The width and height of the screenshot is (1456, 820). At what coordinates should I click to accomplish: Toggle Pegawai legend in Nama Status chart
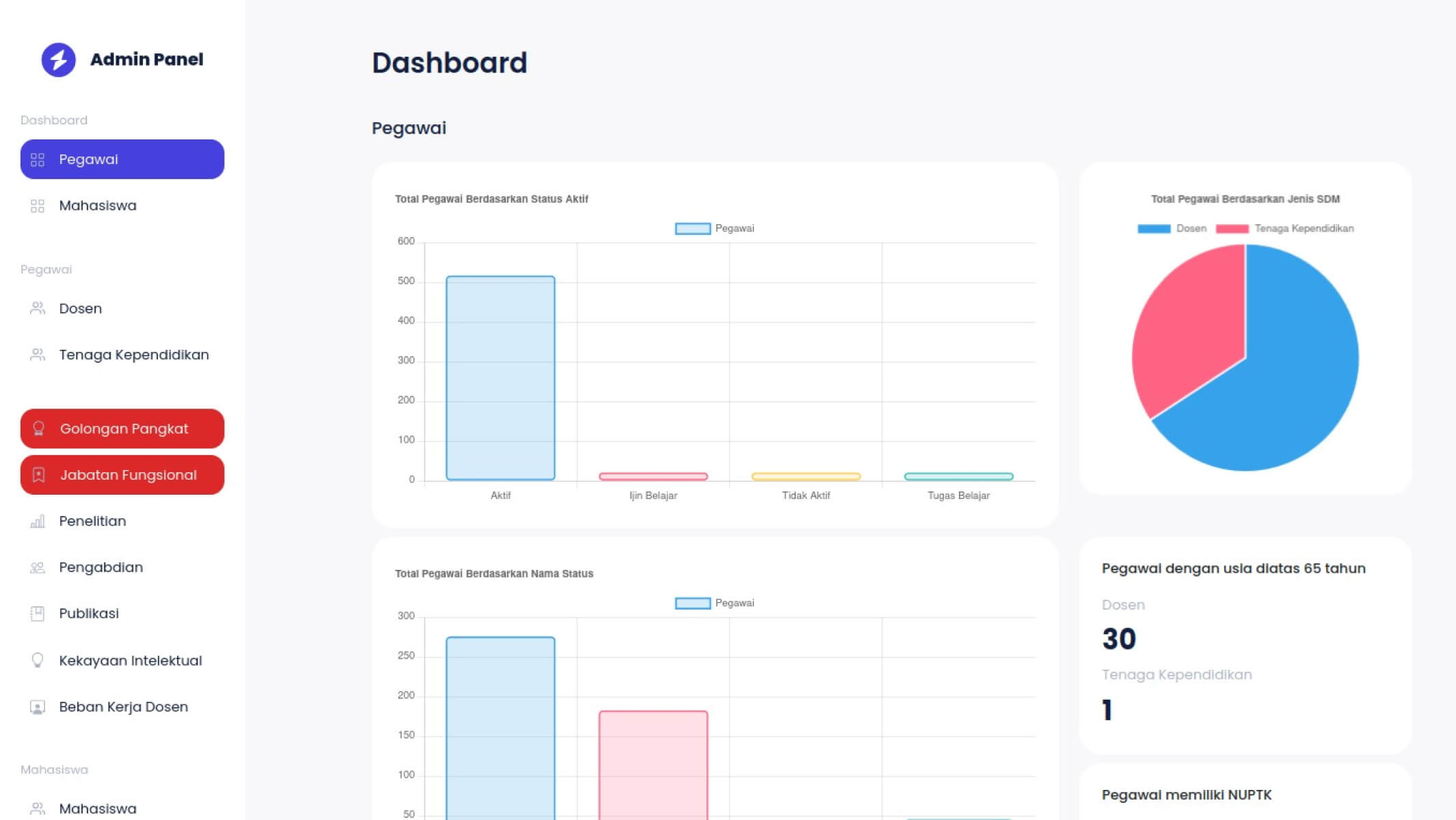pos(714,603)
